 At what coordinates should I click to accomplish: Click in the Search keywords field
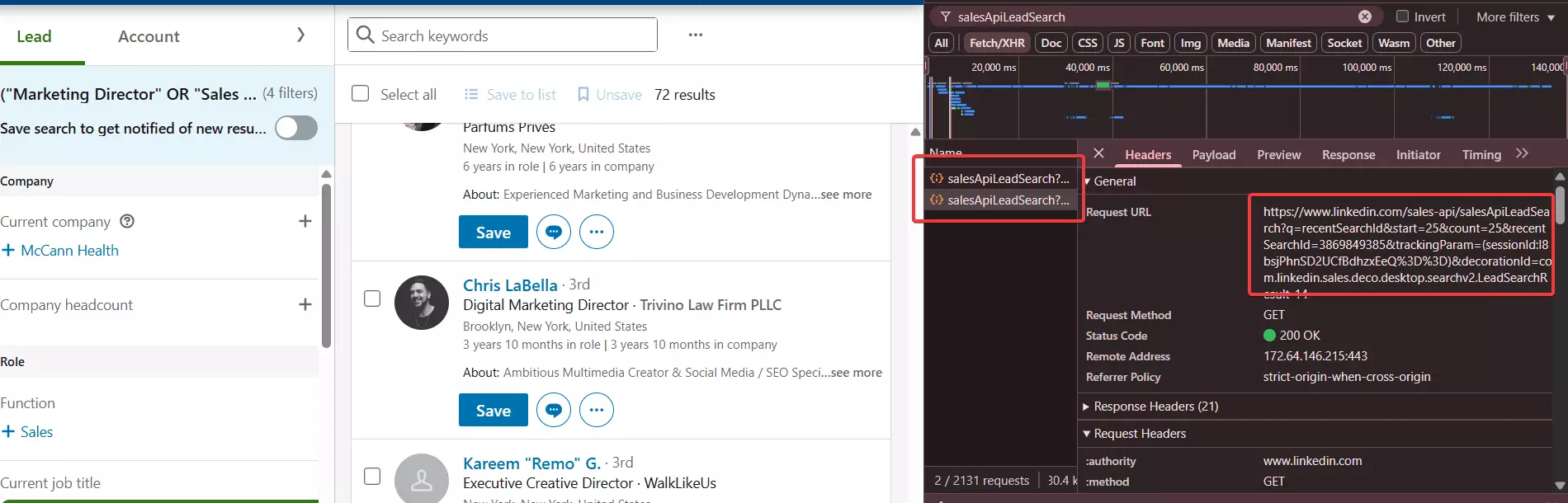[503, 35]
